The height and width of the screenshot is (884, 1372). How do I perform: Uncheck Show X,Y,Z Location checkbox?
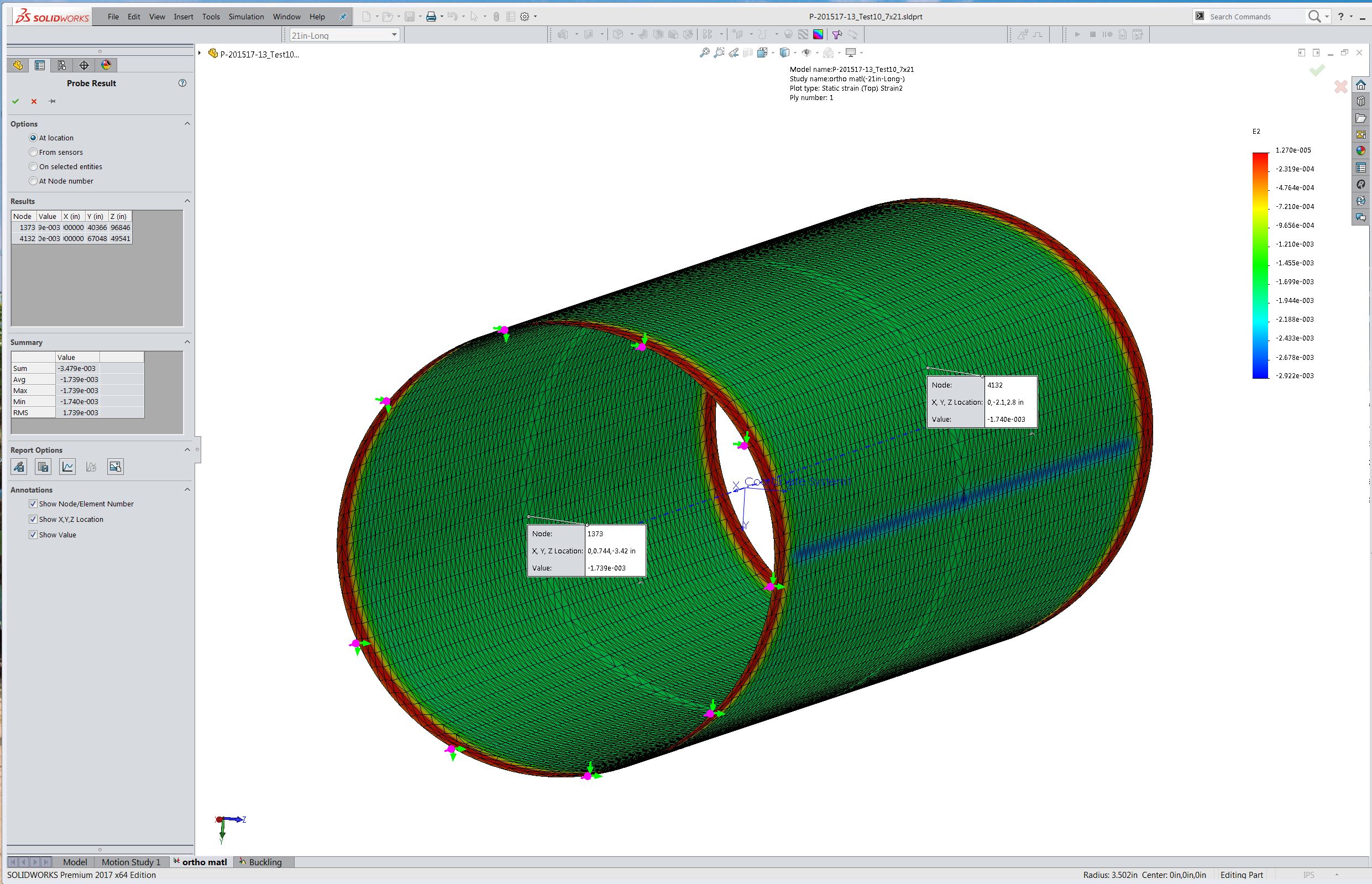tap(33, 519)
